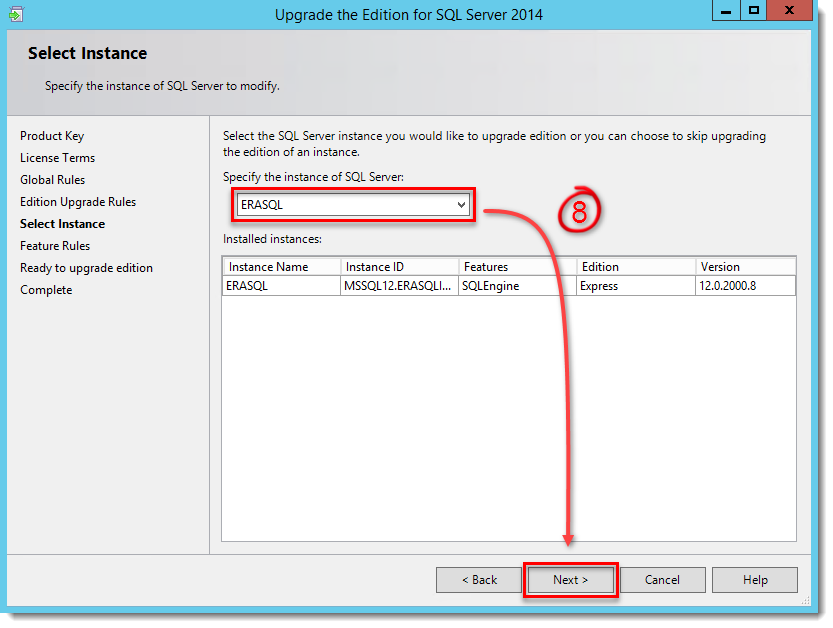Click the MSSQL12.ERASQLI... instance ID cell
The width and height of the screenshot is (833, 628).
(x=399, y=286)
